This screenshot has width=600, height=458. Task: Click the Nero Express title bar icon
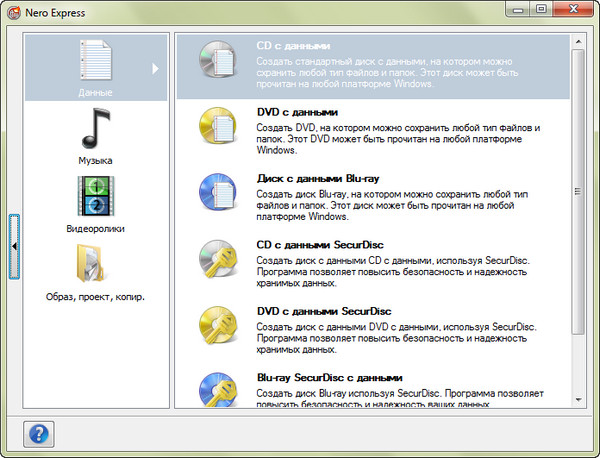tap(14, 11)
